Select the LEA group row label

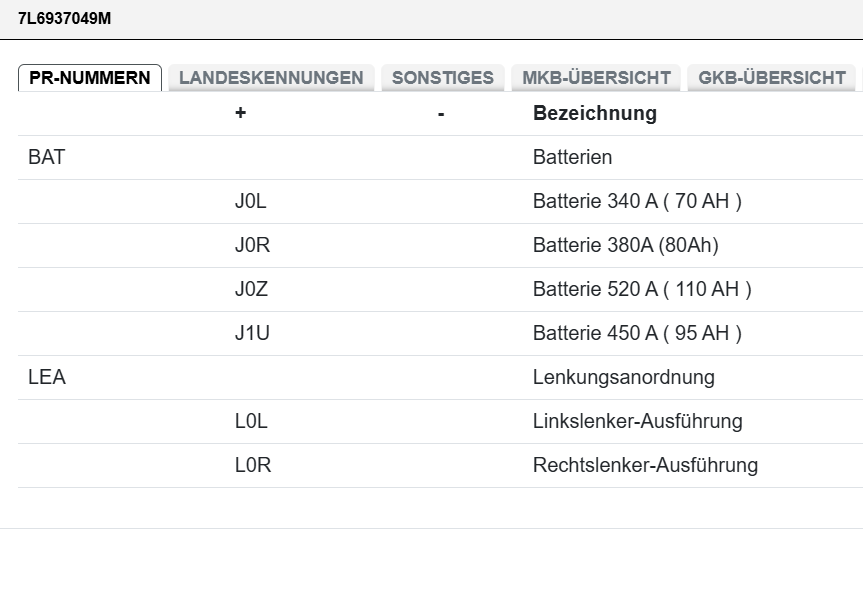click(47, 377)
